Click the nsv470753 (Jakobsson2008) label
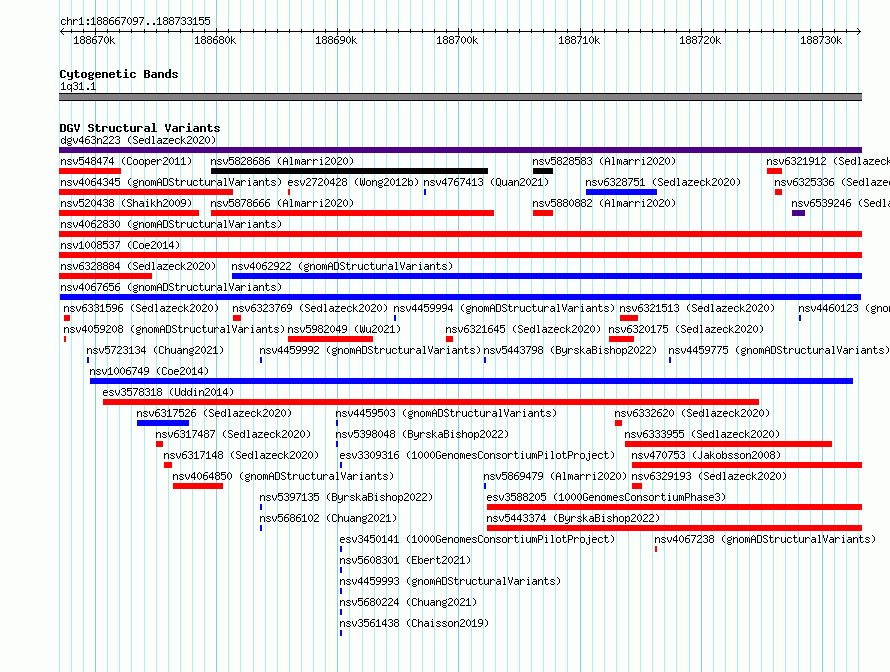The width and height of the screenshot is (890, 672). tap(706, 455)
